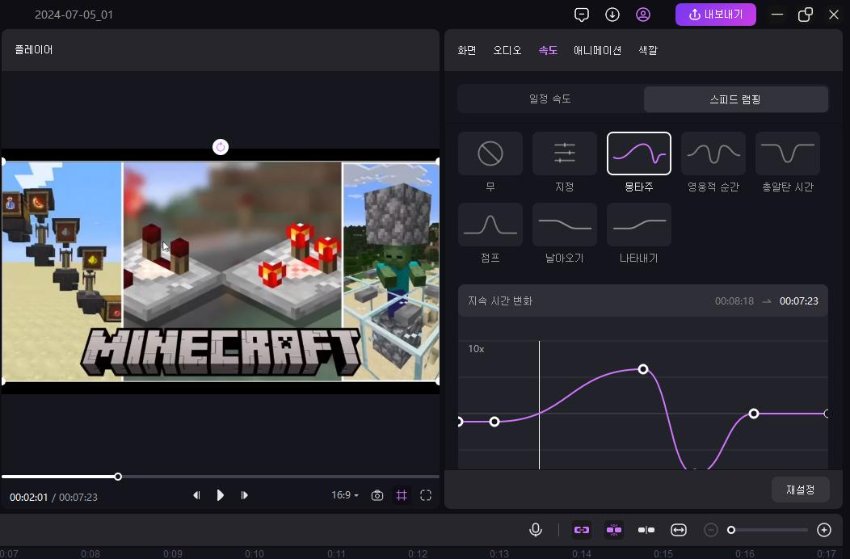Set speed ramp to 무 (none)

coord(490,153)
